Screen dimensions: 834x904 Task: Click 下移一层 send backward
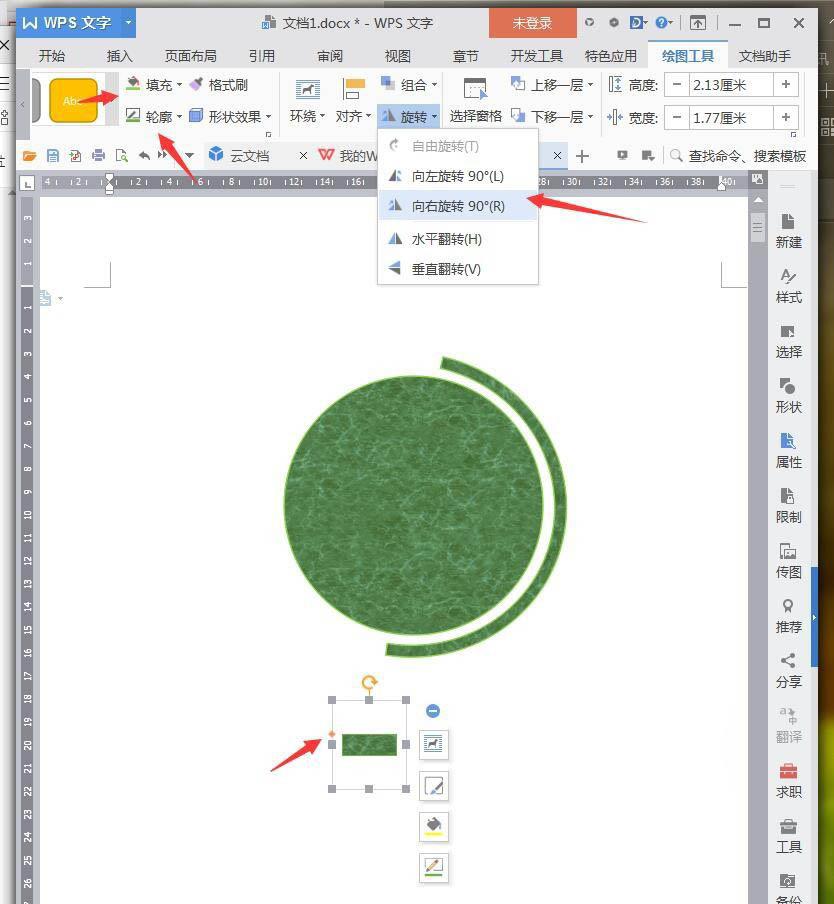552,116
